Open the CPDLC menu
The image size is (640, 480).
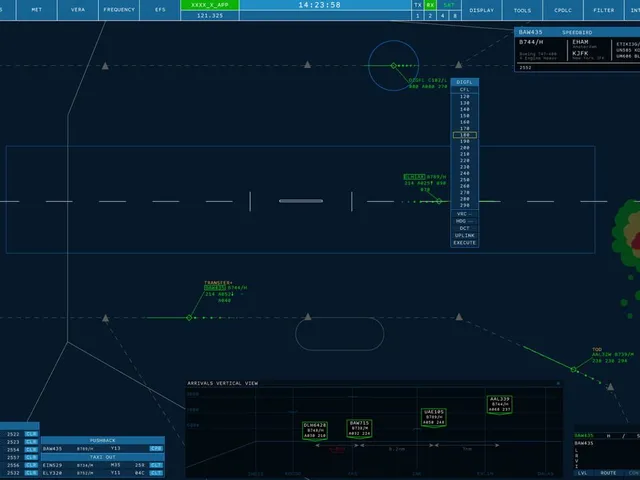pos(563,10)
